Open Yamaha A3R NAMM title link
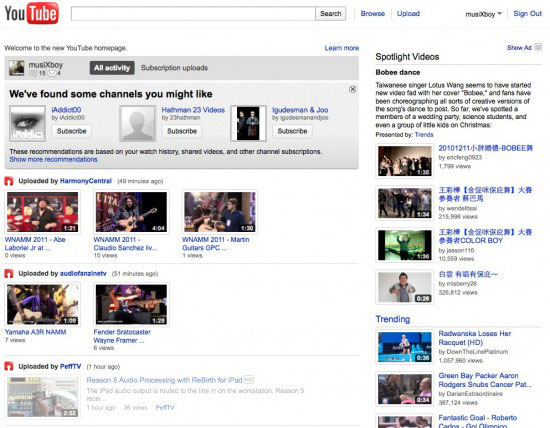The height and width of the screenshot is (428, 550). [x=35, y=332]
